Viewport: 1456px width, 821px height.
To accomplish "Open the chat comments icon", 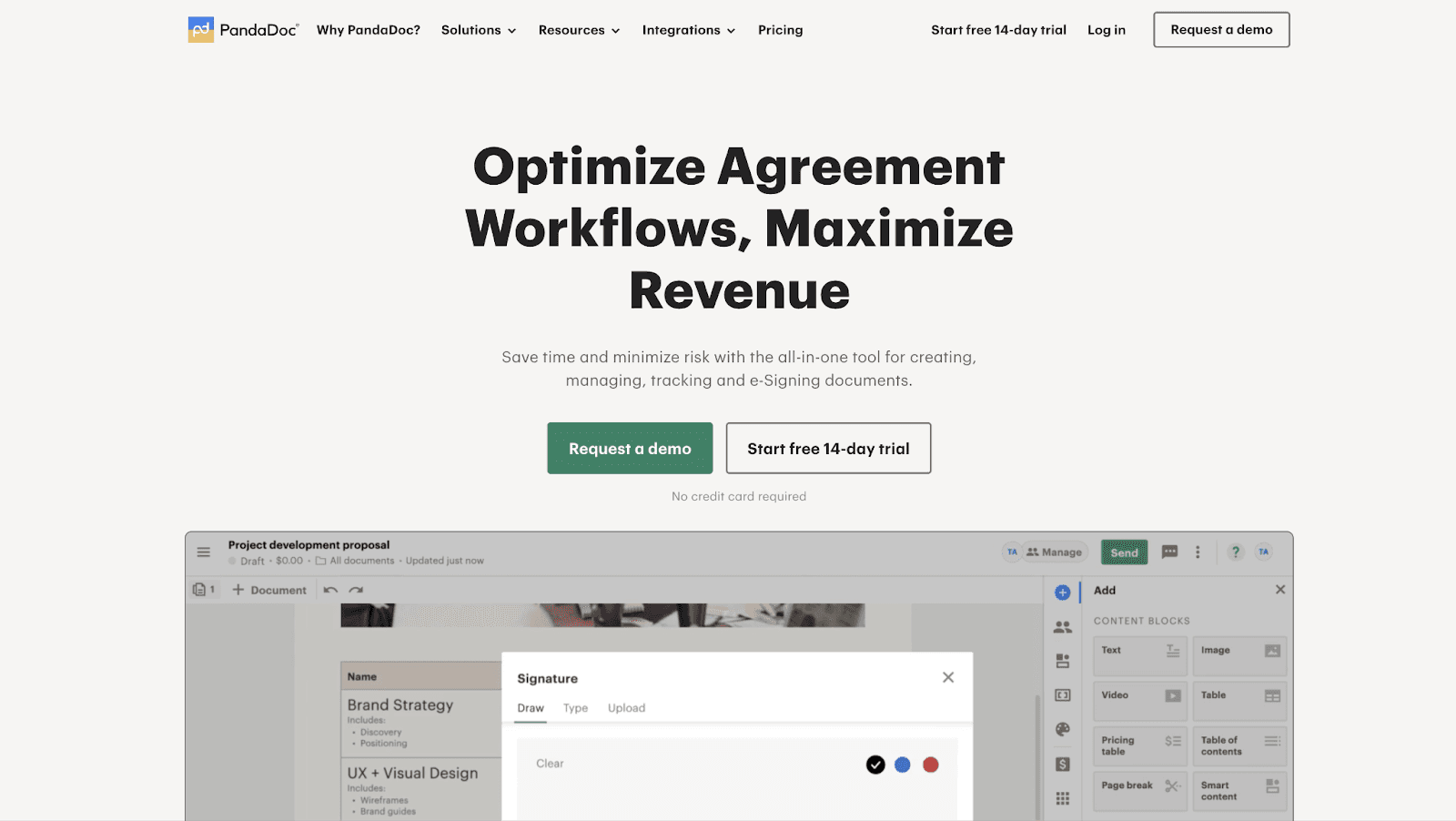I will [1170, 552].
